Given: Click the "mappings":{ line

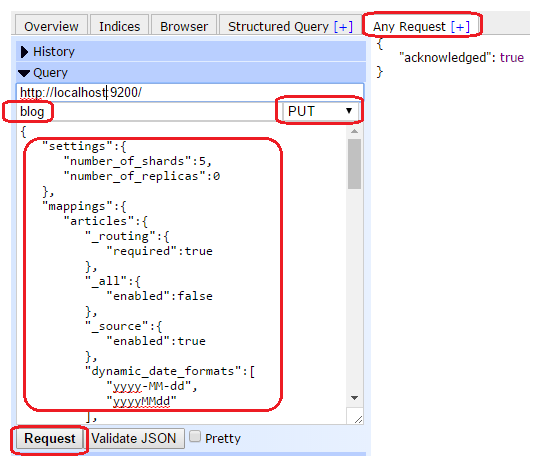Looking at the screenshot, I should tap(84, 206).
